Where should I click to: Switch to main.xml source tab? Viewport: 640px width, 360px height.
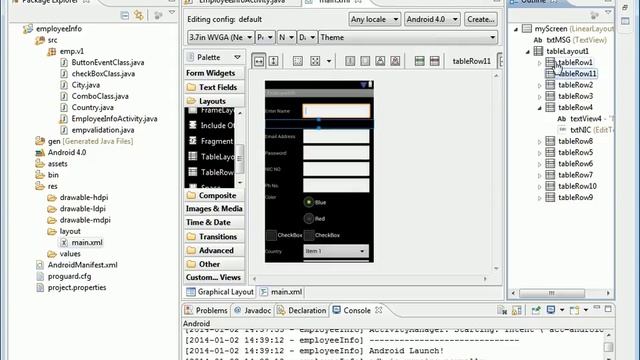[x=282, y=292]
